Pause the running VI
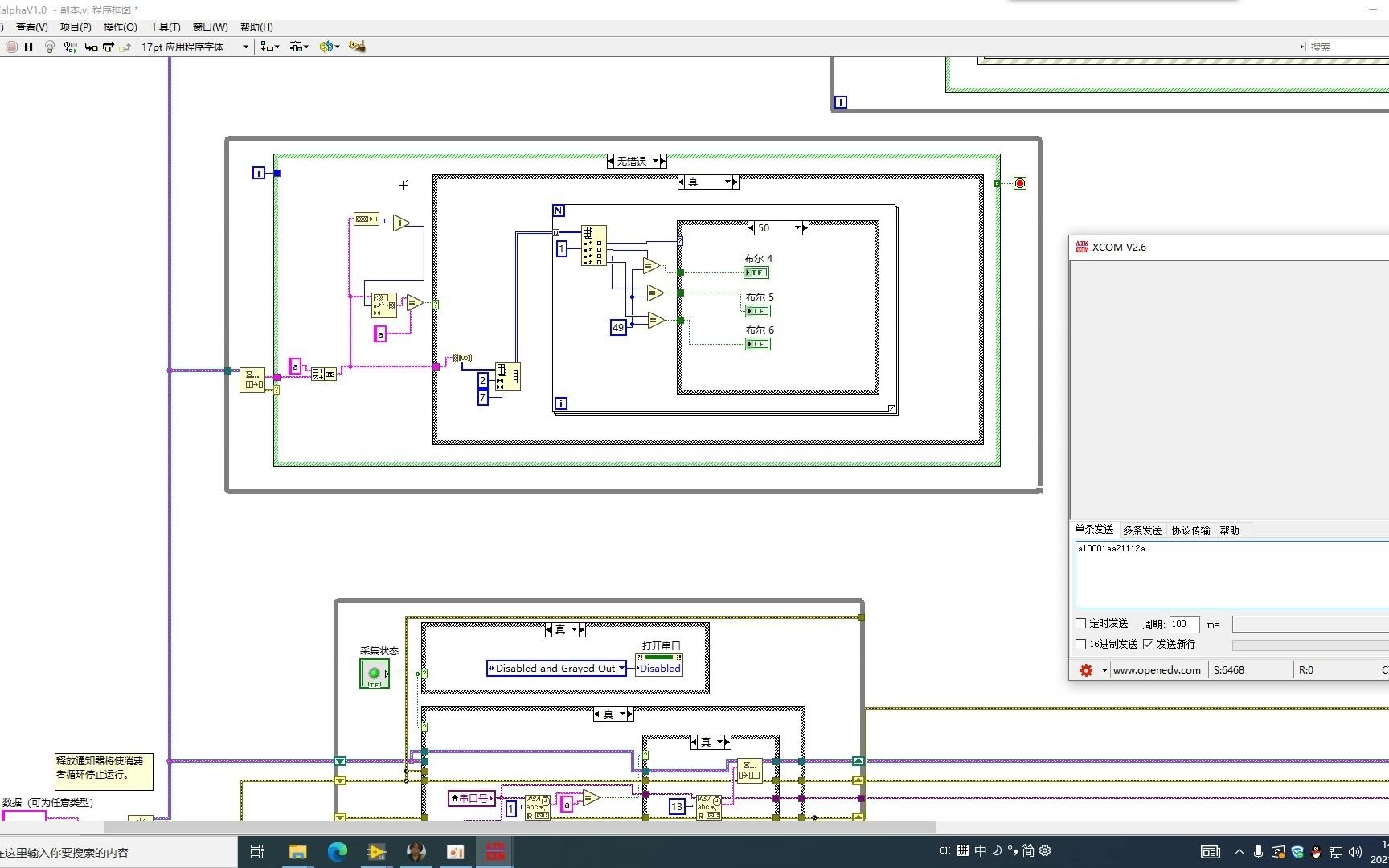The height and width of the screenshot is (868, 1389). click(x=29, y=47)
